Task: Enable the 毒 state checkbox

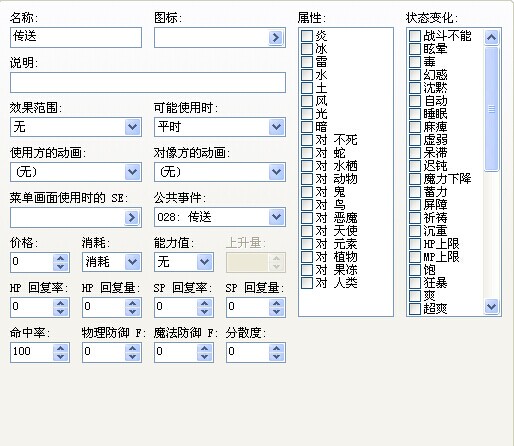Action: (415, 62)
